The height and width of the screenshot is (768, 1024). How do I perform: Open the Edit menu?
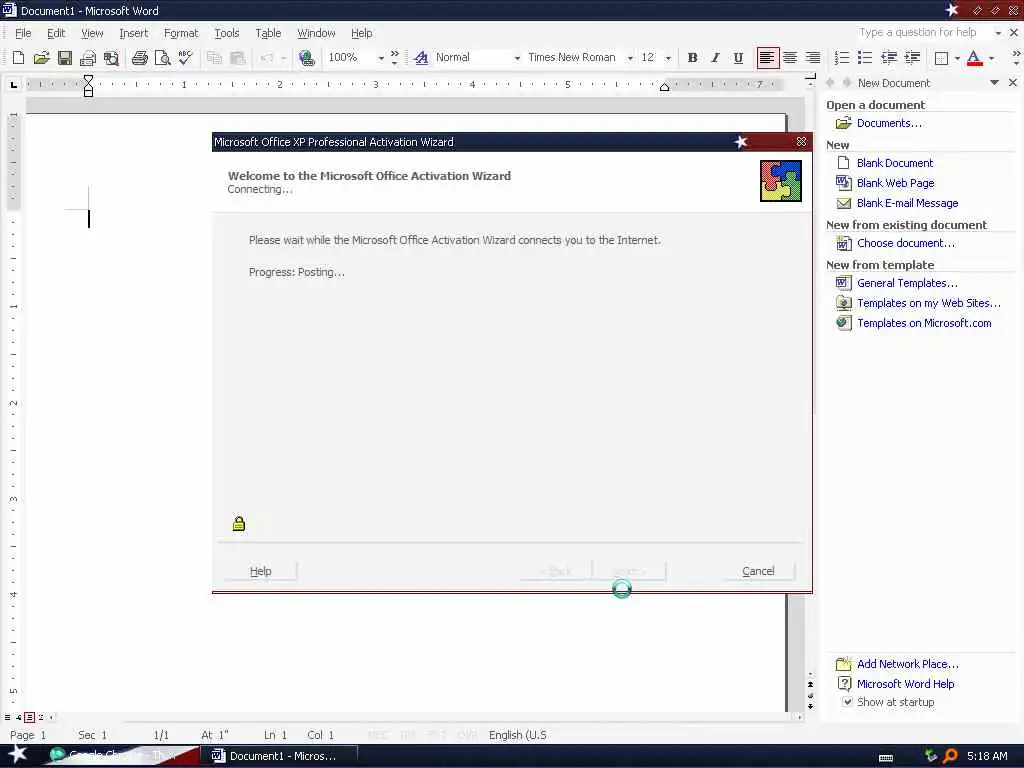coord(56,33)
